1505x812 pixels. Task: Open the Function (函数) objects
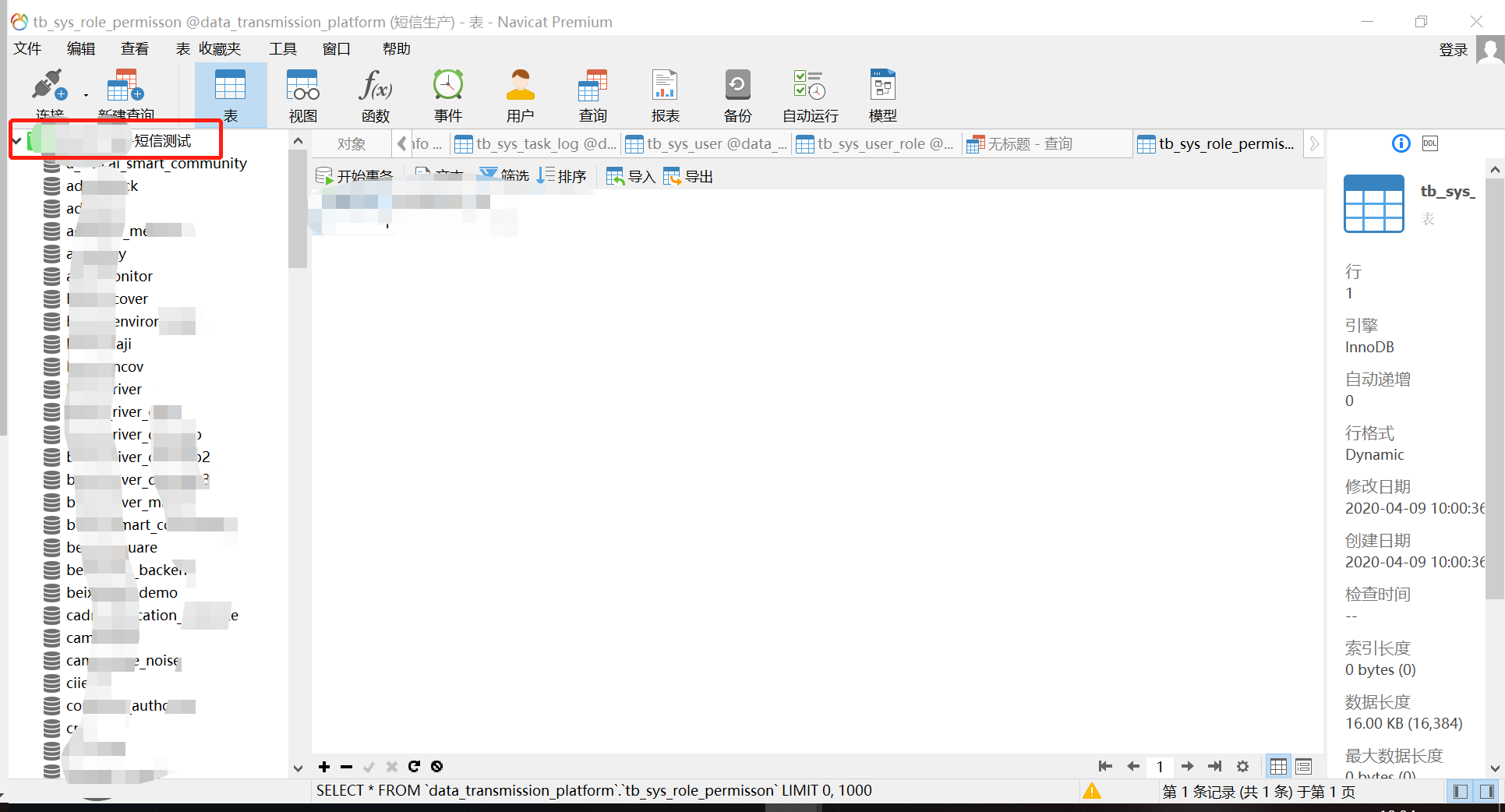click(x=375, y=95)
